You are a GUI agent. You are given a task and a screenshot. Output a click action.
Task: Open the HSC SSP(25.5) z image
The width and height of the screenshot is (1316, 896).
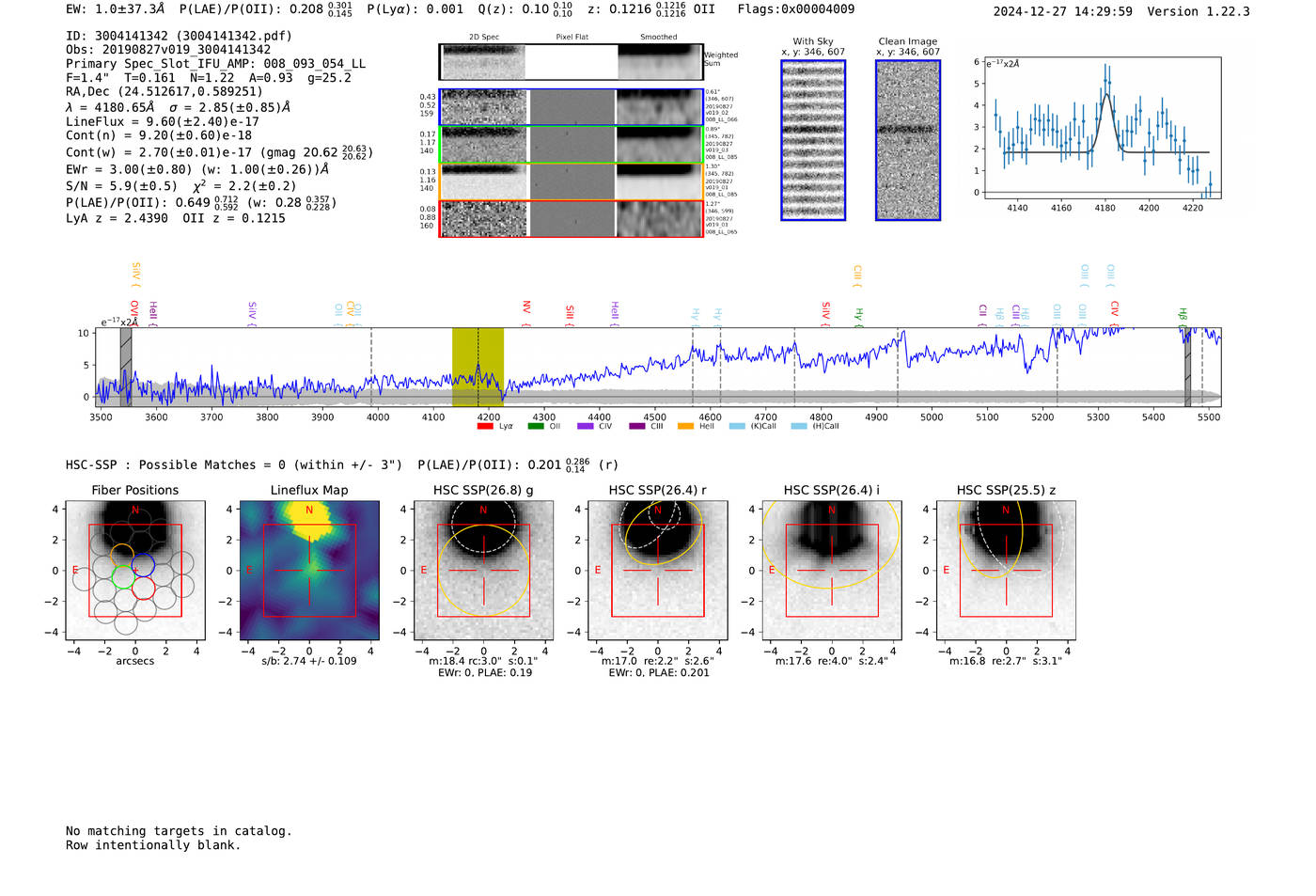(1006, 571)
